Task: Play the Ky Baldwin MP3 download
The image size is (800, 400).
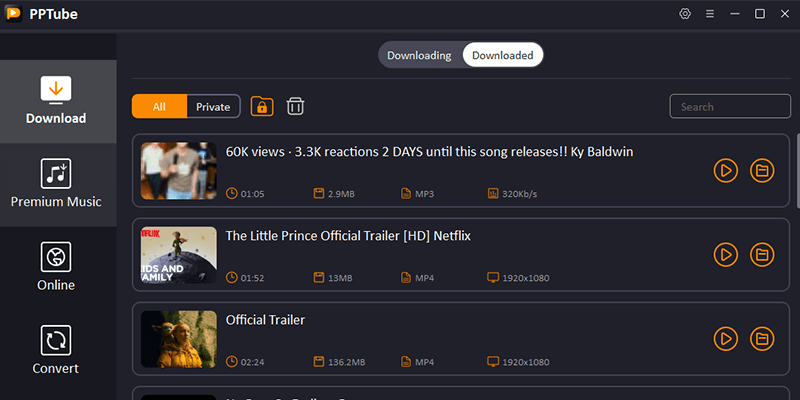Action: [726, 171]
